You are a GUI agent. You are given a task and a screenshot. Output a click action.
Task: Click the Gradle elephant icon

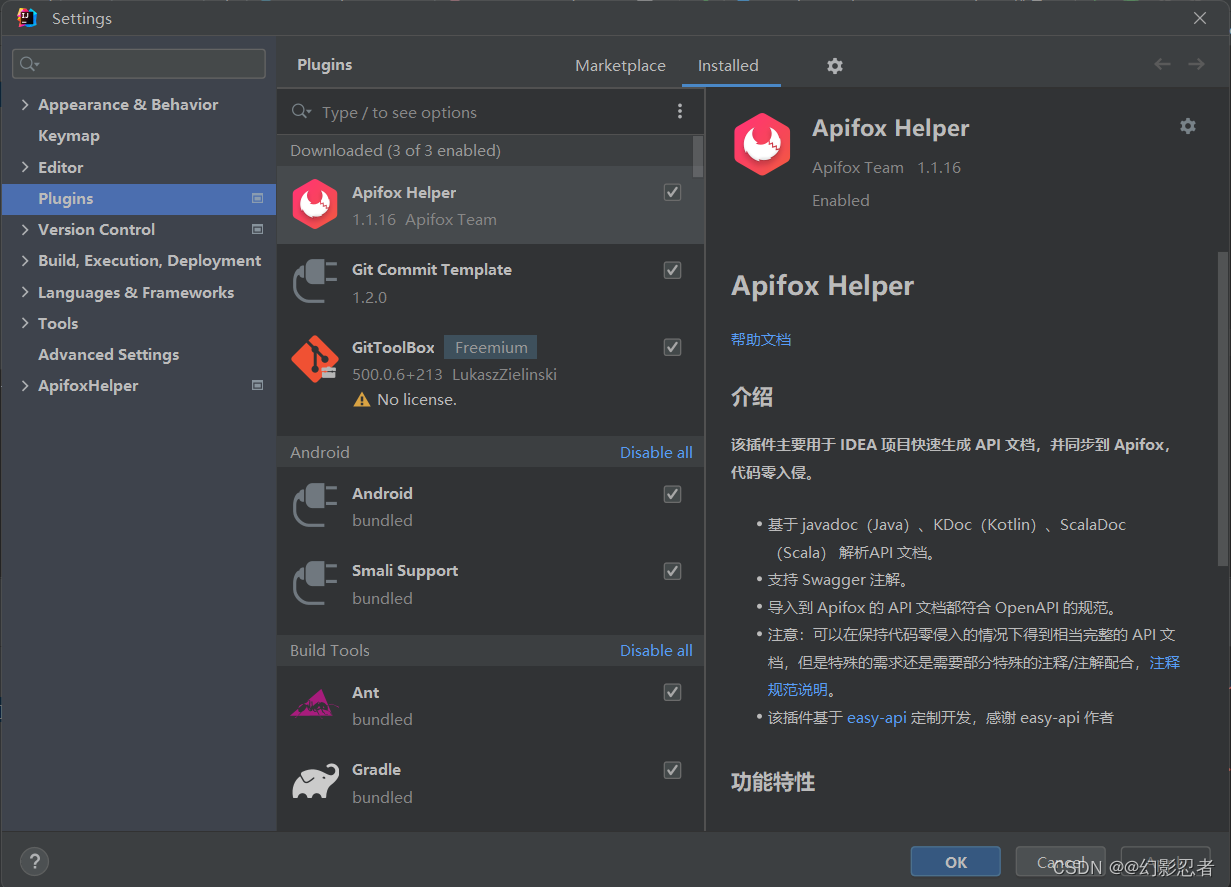coord(315,782)
